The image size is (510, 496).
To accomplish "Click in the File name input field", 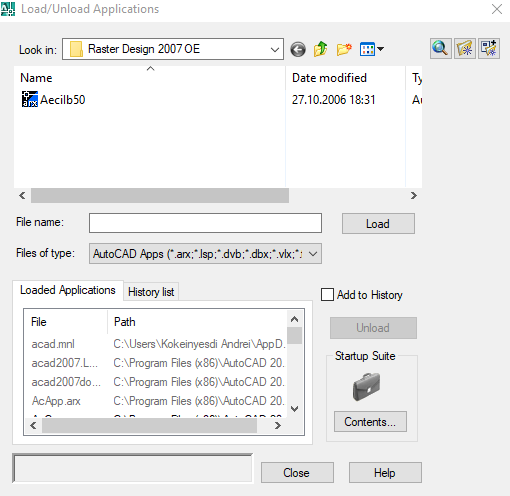I will tap(205, 223).
